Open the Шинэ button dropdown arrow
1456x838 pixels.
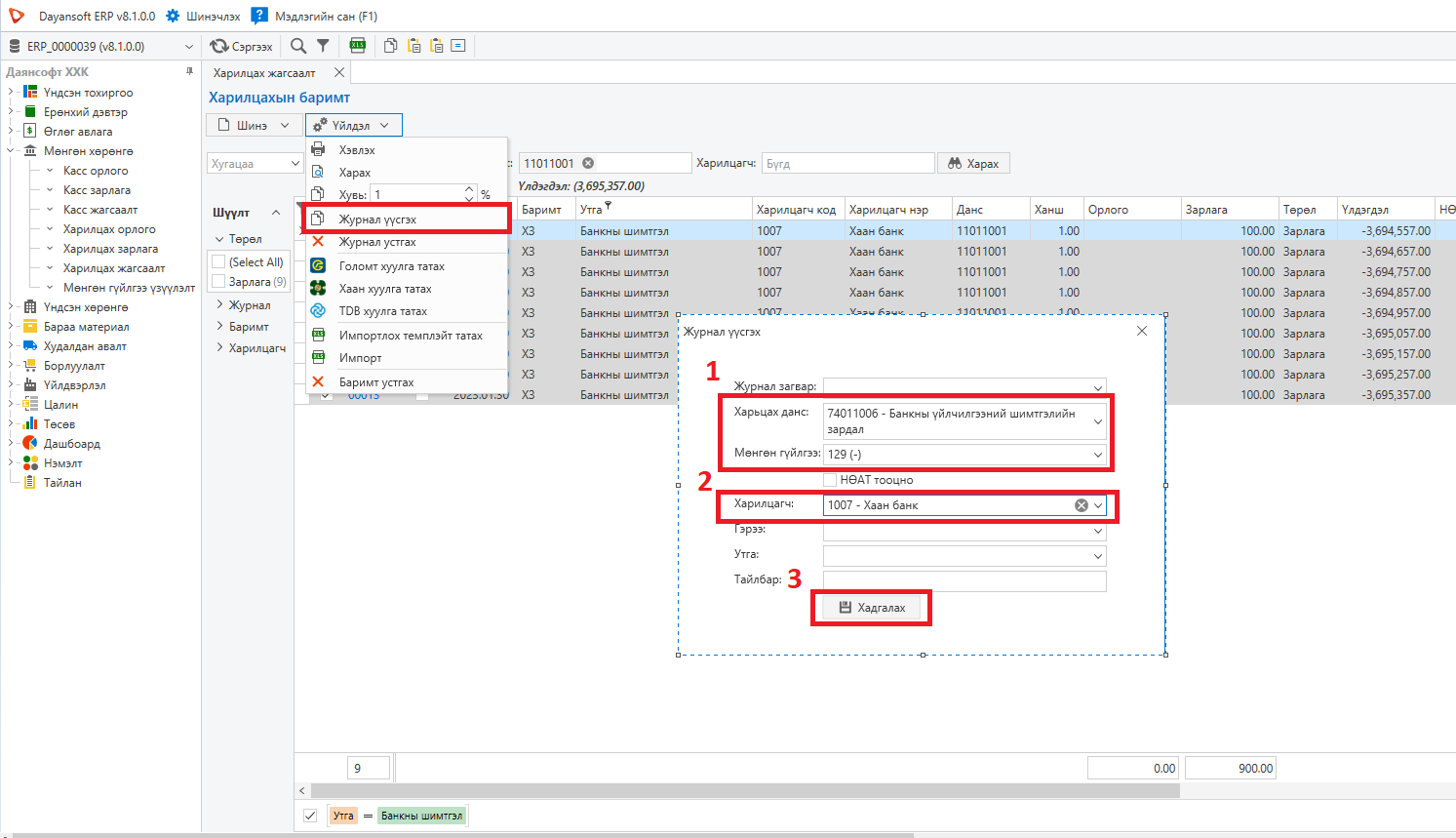pos(285,125)
